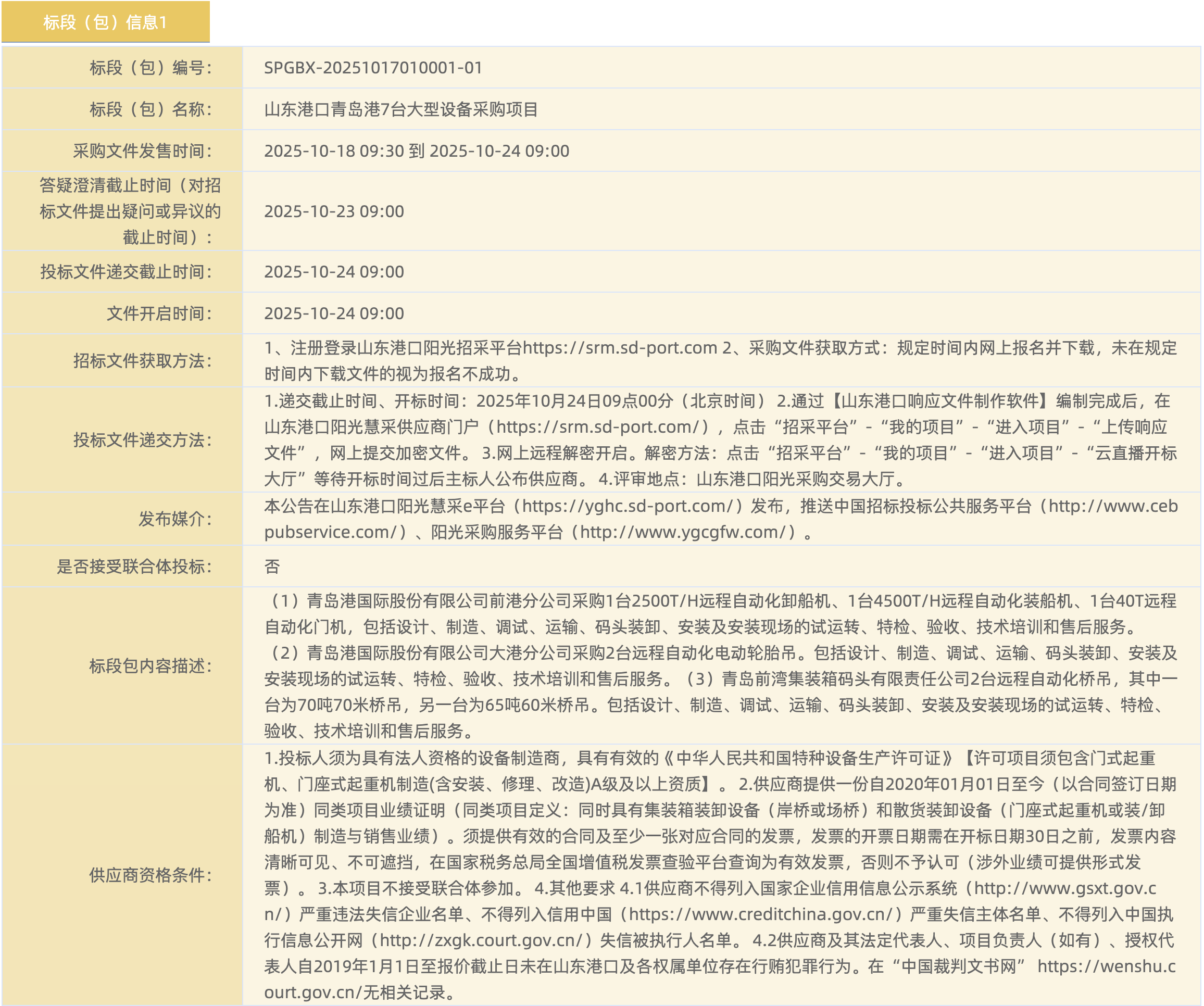Click the 文件开启时间 value 2025-10-24 09:00
The height and width of the screenshot is (1006, 1204).
(334, 313)
